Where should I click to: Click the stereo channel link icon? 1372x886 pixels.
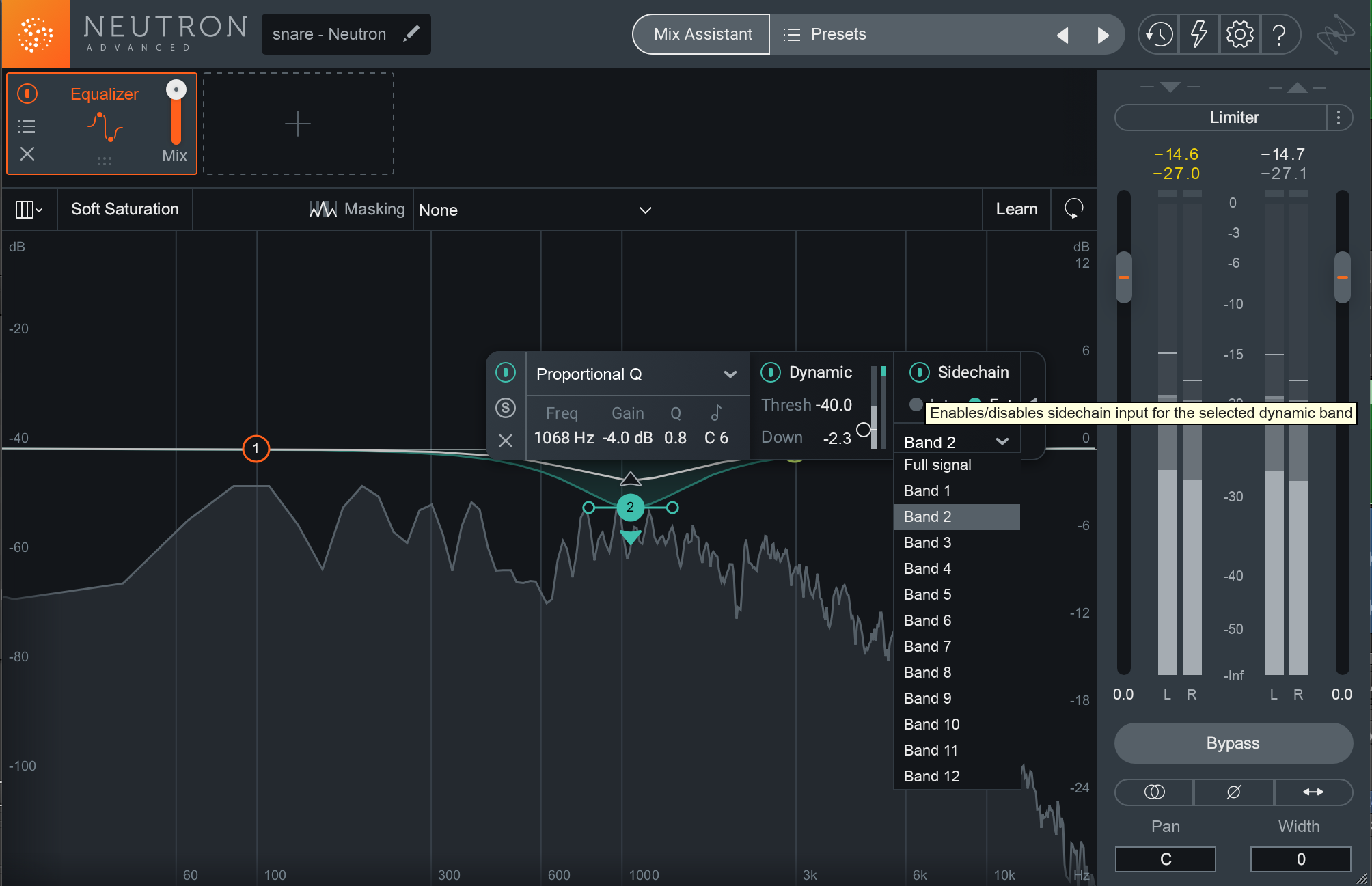pyautogui.click(x=1154, y=792)
